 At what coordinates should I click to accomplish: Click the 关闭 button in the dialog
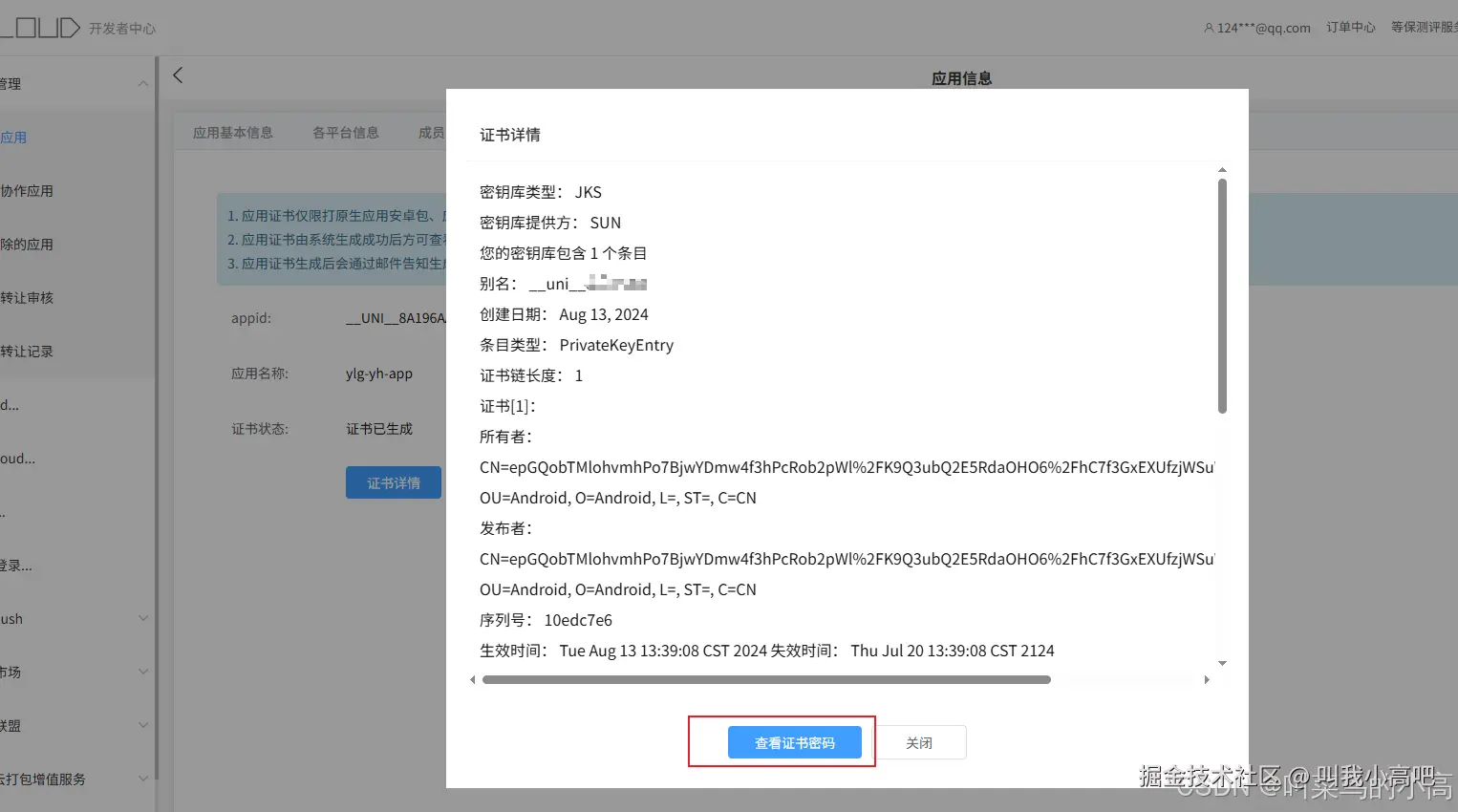[x=919, y=742]
